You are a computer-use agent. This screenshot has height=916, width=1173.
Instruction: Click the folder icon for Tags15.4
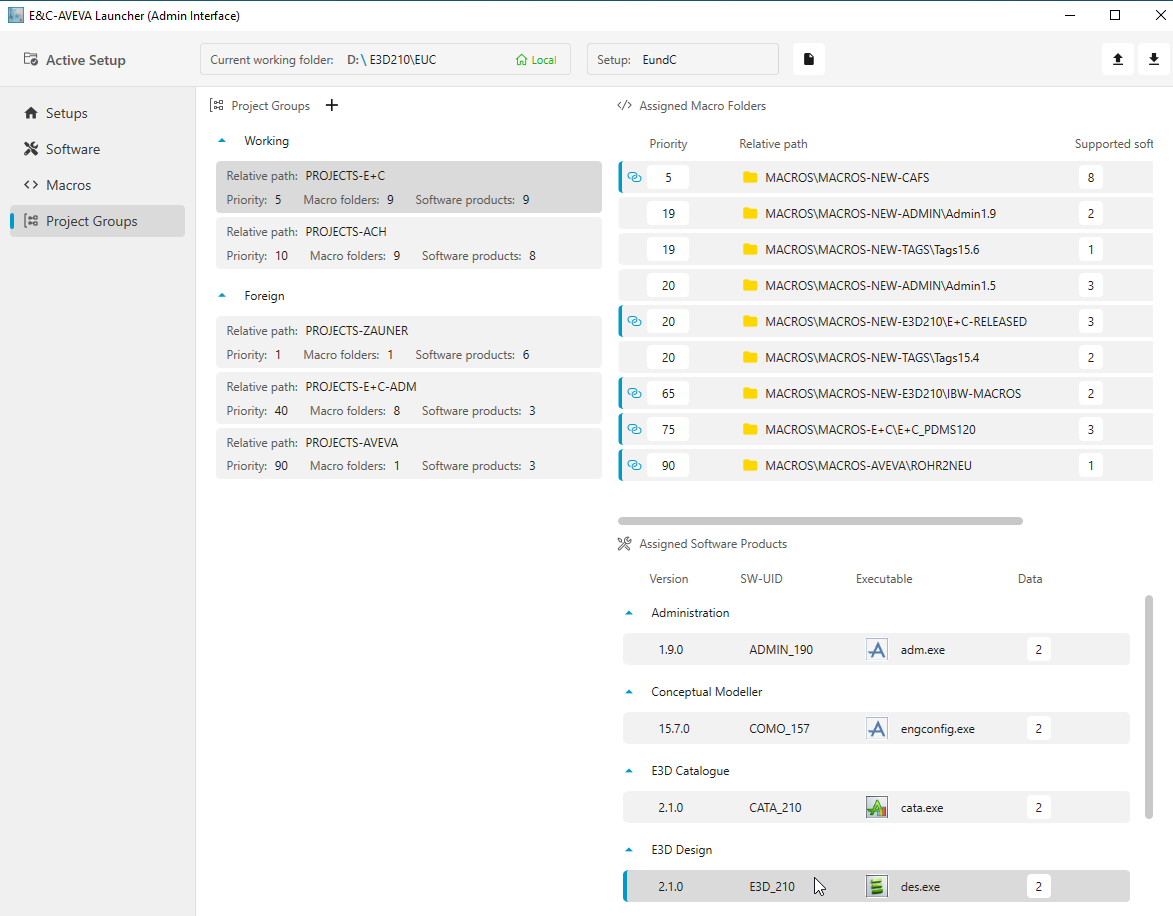tap(750, 357)
